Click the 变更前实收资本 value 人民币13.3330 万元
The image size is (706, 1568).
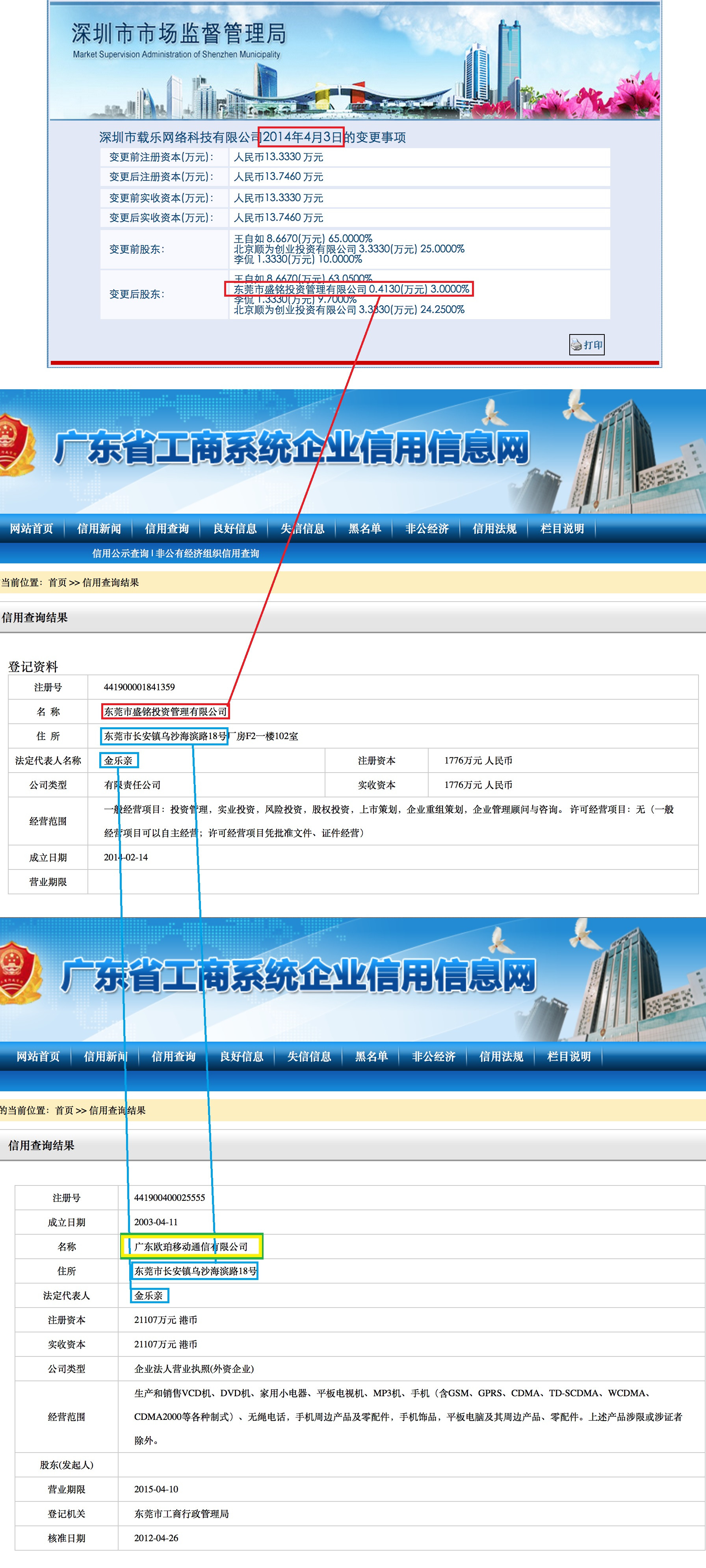tap(279, 198)
